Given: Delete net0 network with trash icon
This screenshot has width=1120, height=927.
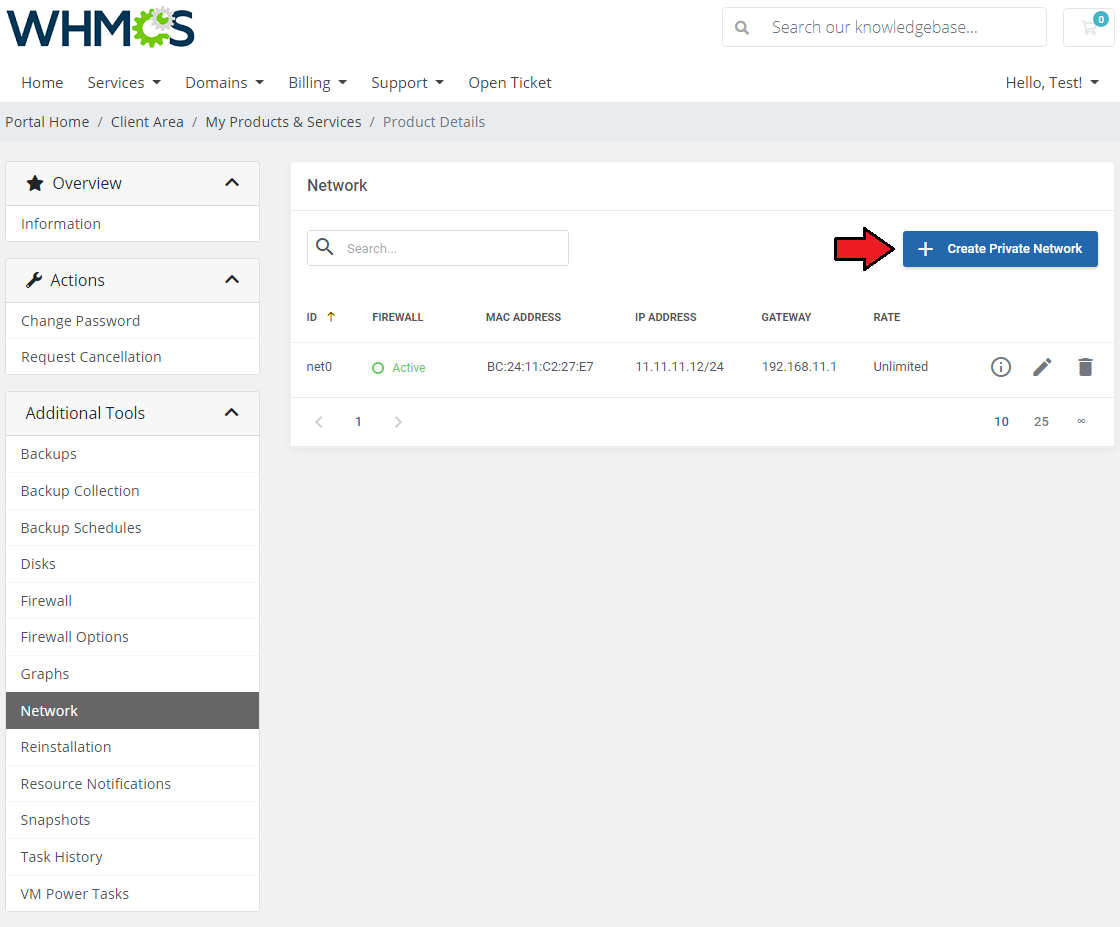Looking at the screenshot, I should coord(1085,367).
